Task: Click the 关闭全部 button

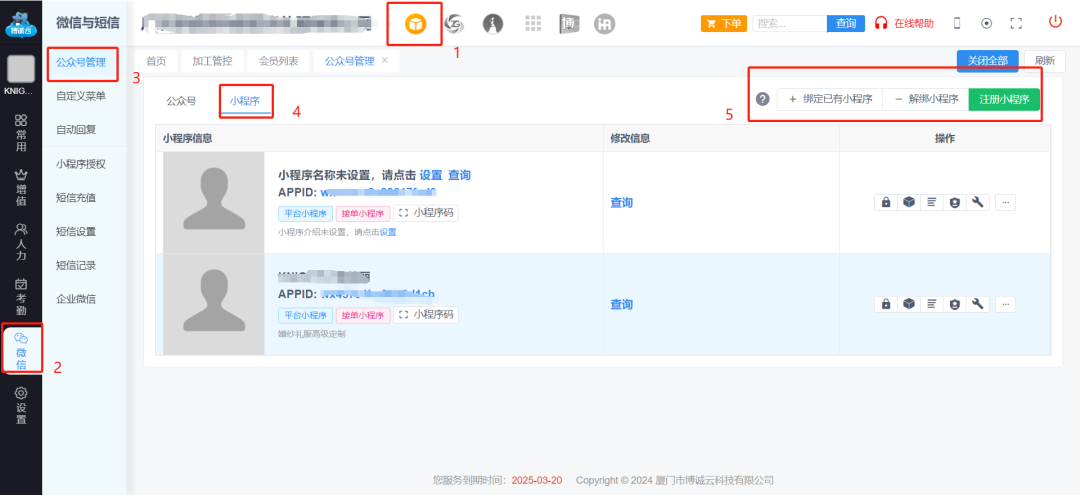Action: [988, 61]
